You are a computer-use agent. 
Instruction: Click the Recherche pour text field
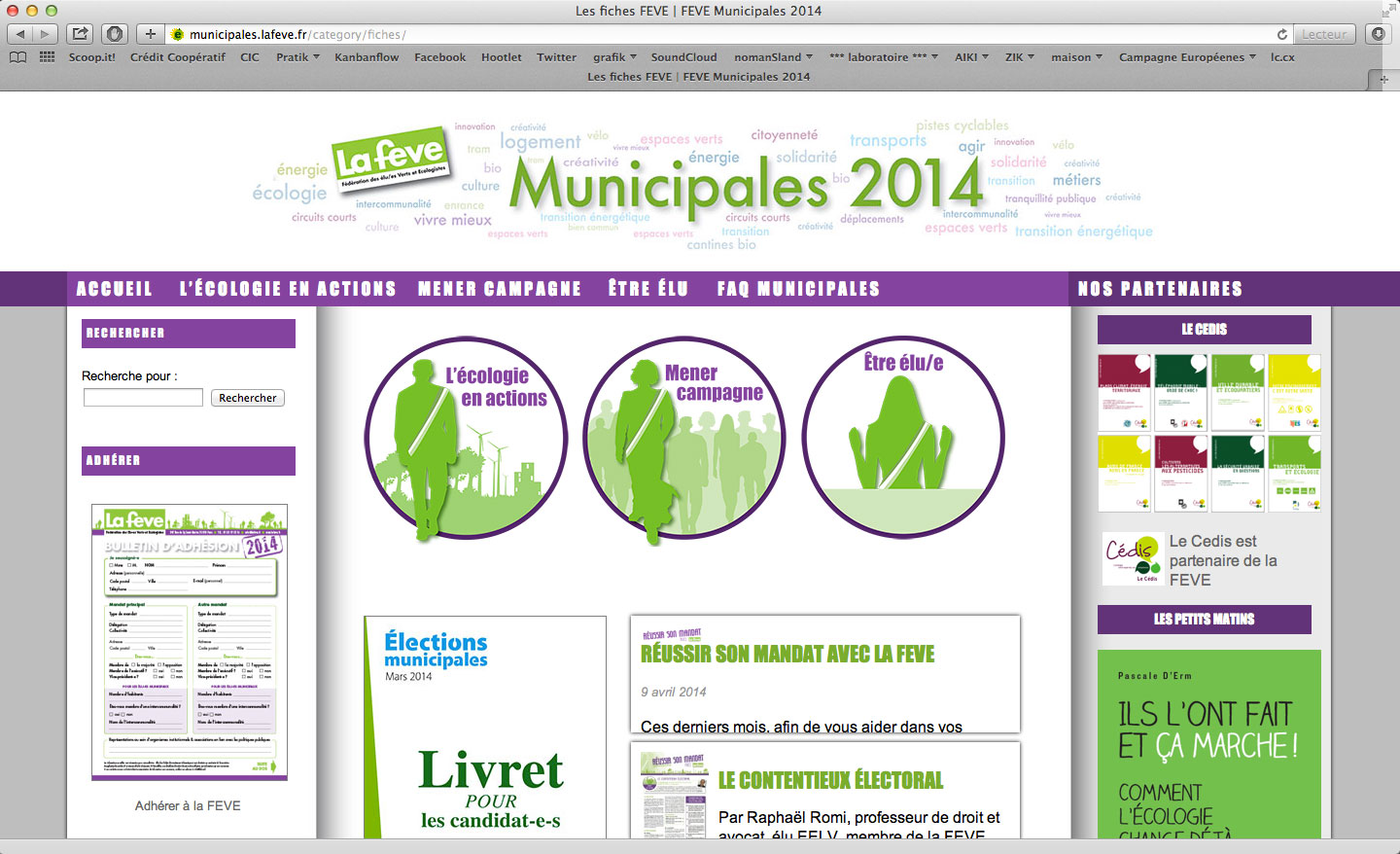[143, 398]
